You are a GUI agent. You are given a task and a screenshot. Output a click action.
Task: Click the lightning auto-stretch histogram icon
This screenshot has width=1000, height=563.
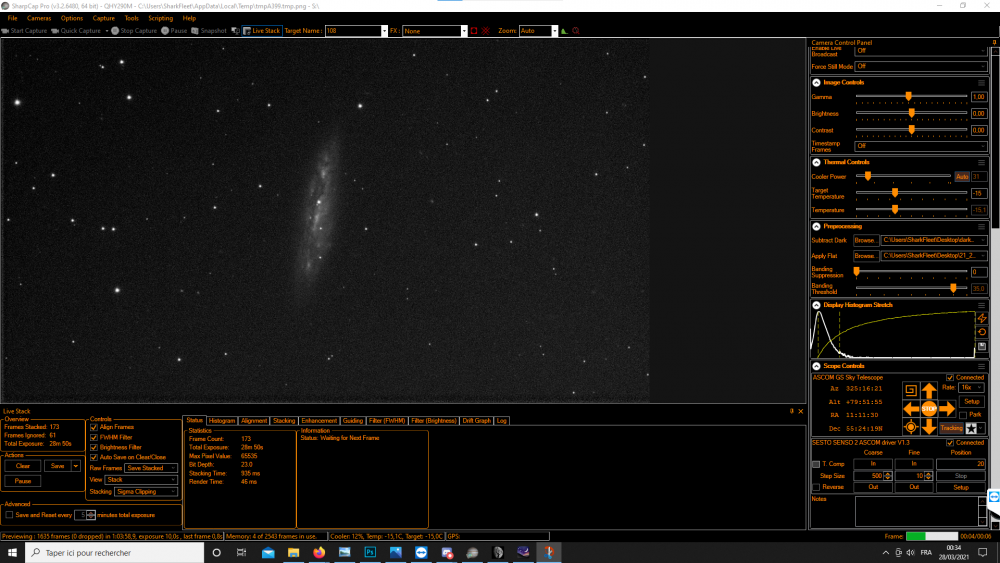[x=982, y=318]
